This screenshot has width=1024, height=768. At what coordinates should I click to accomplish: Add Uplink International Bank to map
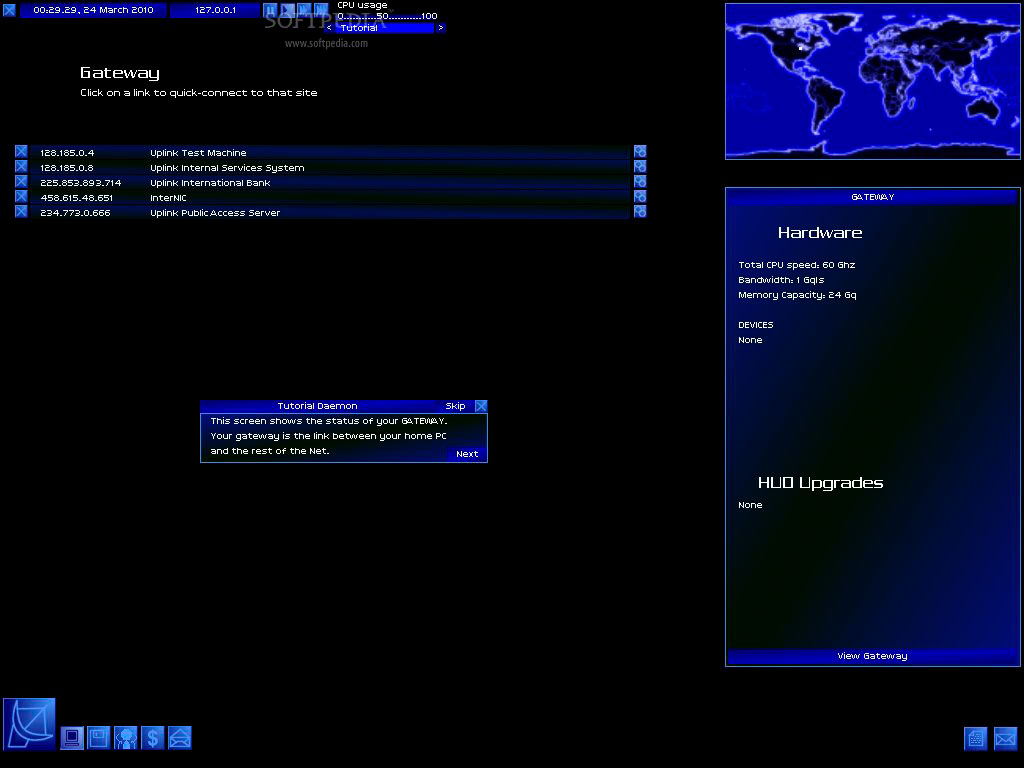tap(640, 182)
